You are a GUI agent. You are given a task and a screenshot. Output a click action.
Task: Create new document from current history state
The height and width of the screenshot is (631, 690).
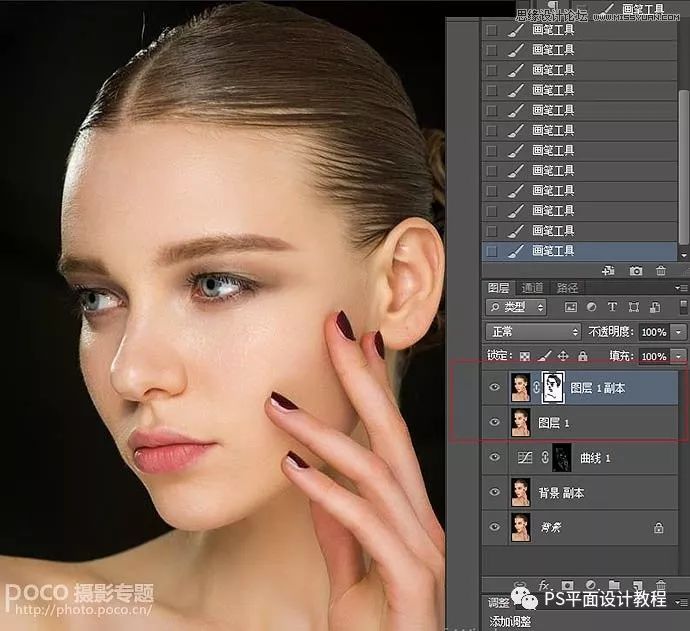pyautogui.click(x=608, y=271)
